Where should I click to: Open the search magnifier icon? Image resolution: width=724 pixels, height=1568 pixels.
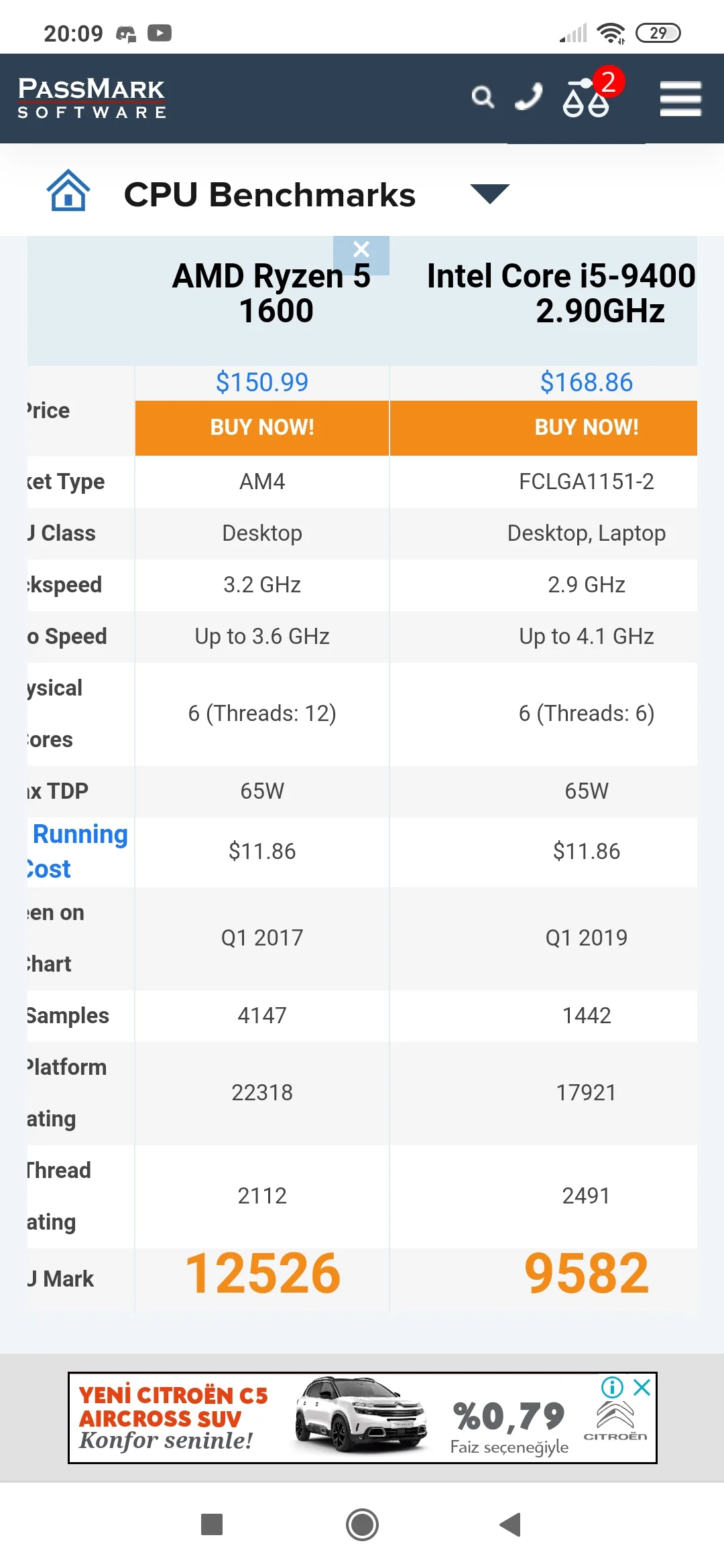click(x=483, y=98)
